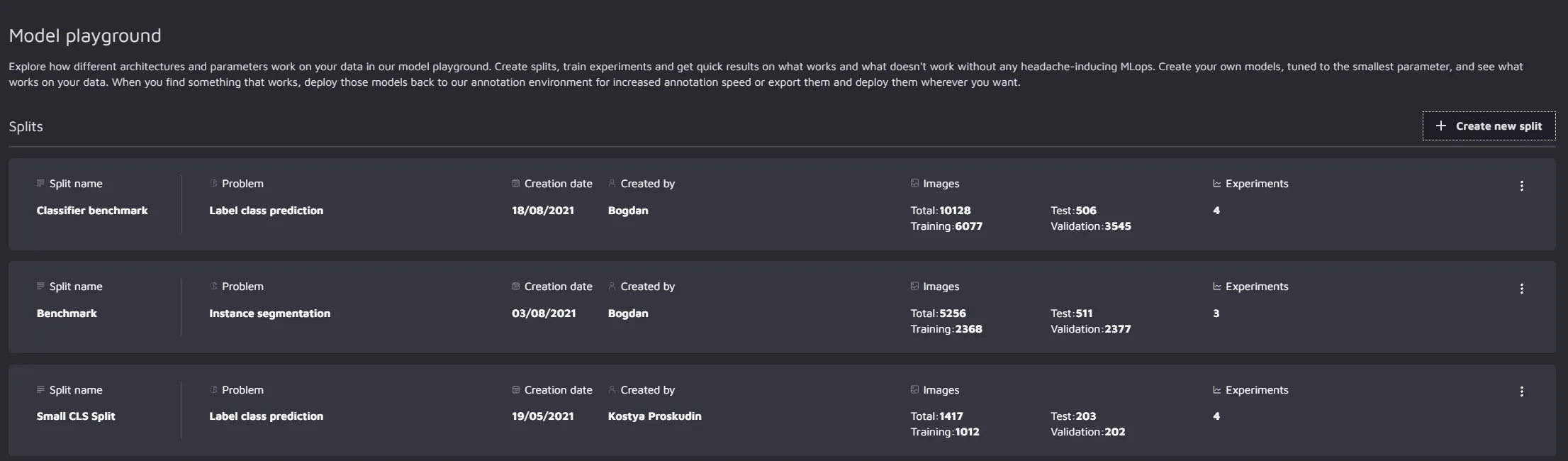1568x461 pixels.
Task: Click Experiments chart icon in Classifier benchmark row
Action: tap(1217, 184)
